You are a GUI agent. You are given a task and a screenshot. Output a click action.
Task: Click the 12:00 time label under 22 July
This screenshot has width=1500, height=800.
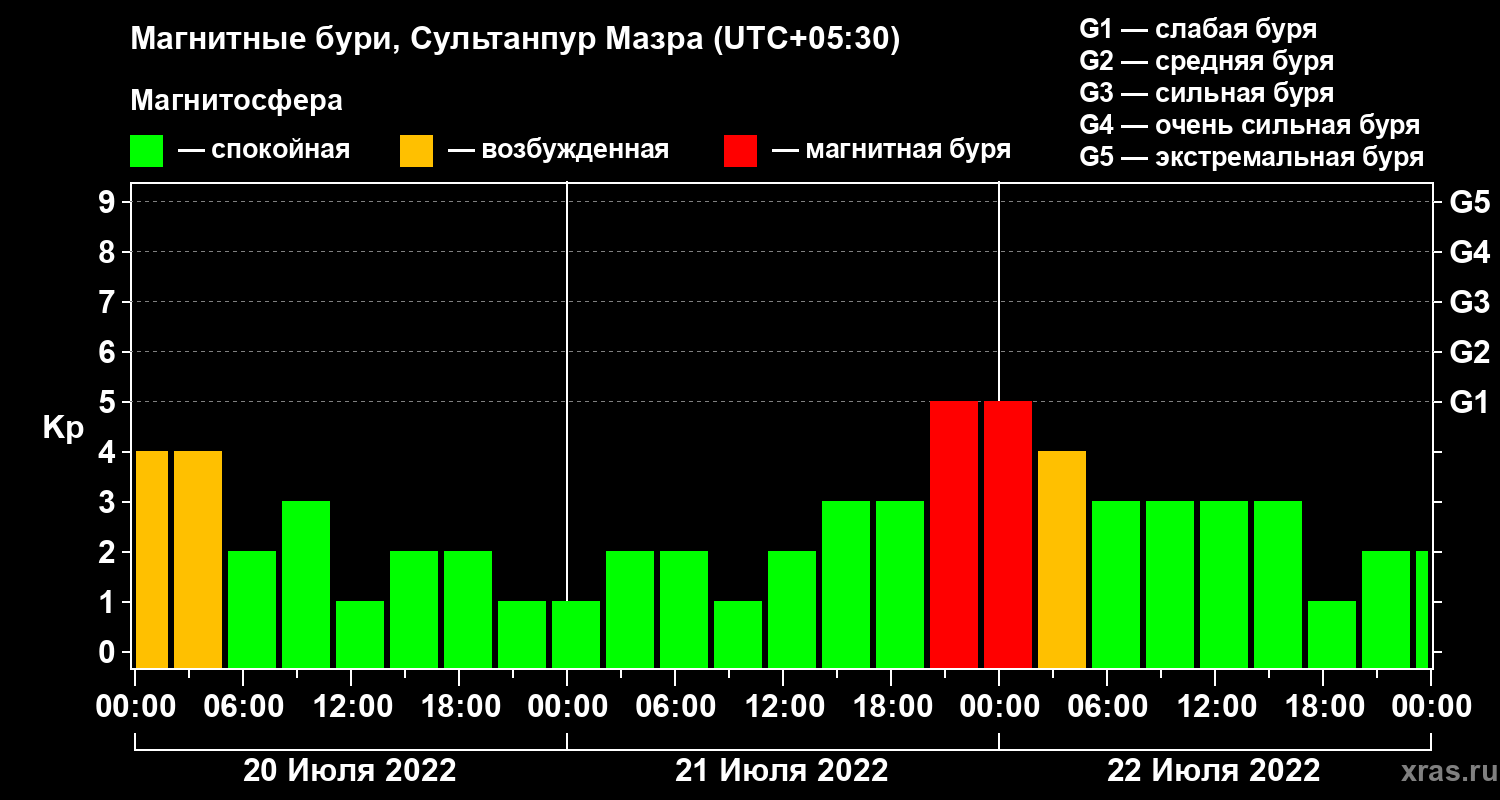pos(1216,707)
